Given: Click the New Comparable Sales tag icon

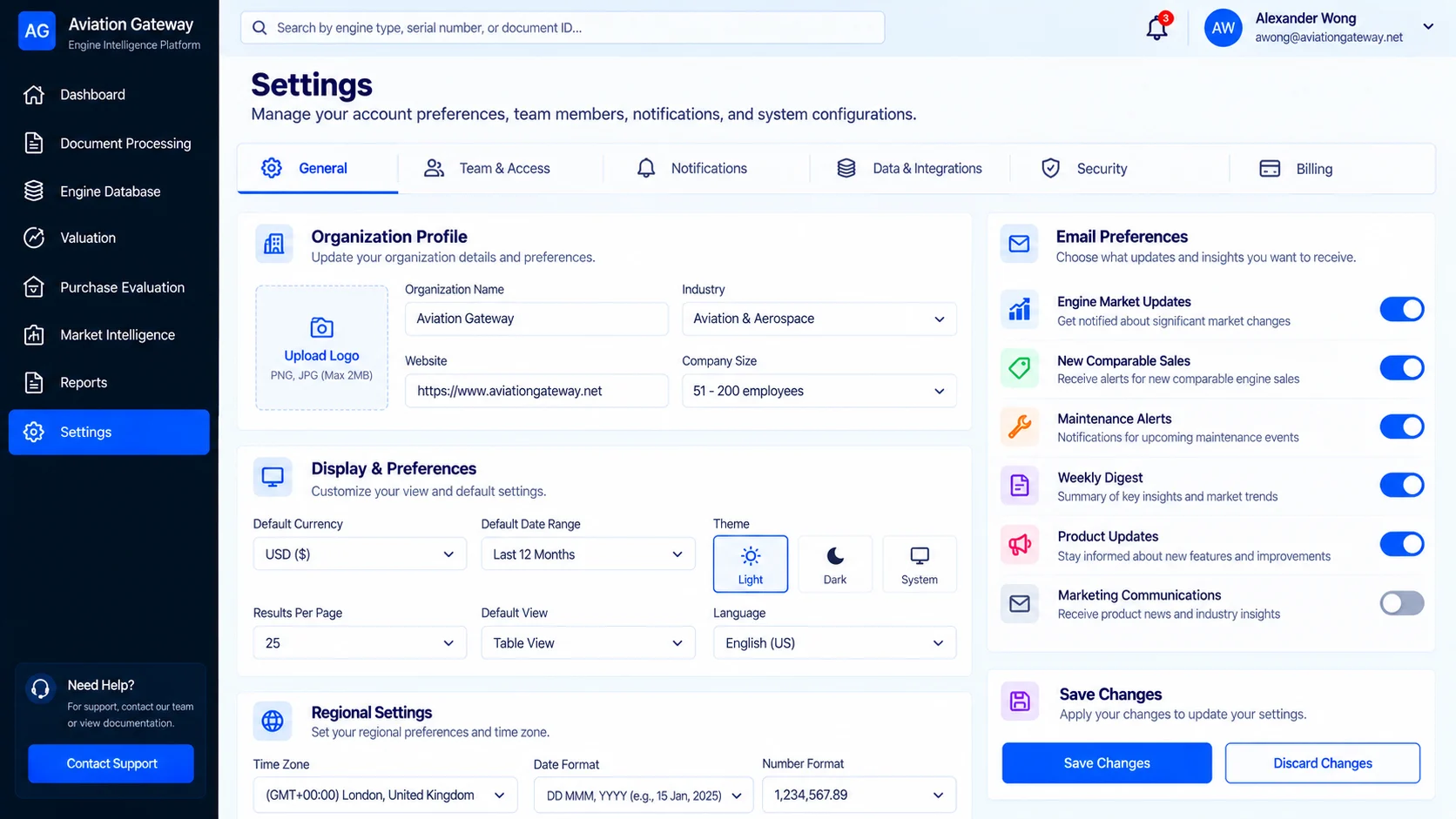Looking at the screenshot, I should tap(1019, 368).
